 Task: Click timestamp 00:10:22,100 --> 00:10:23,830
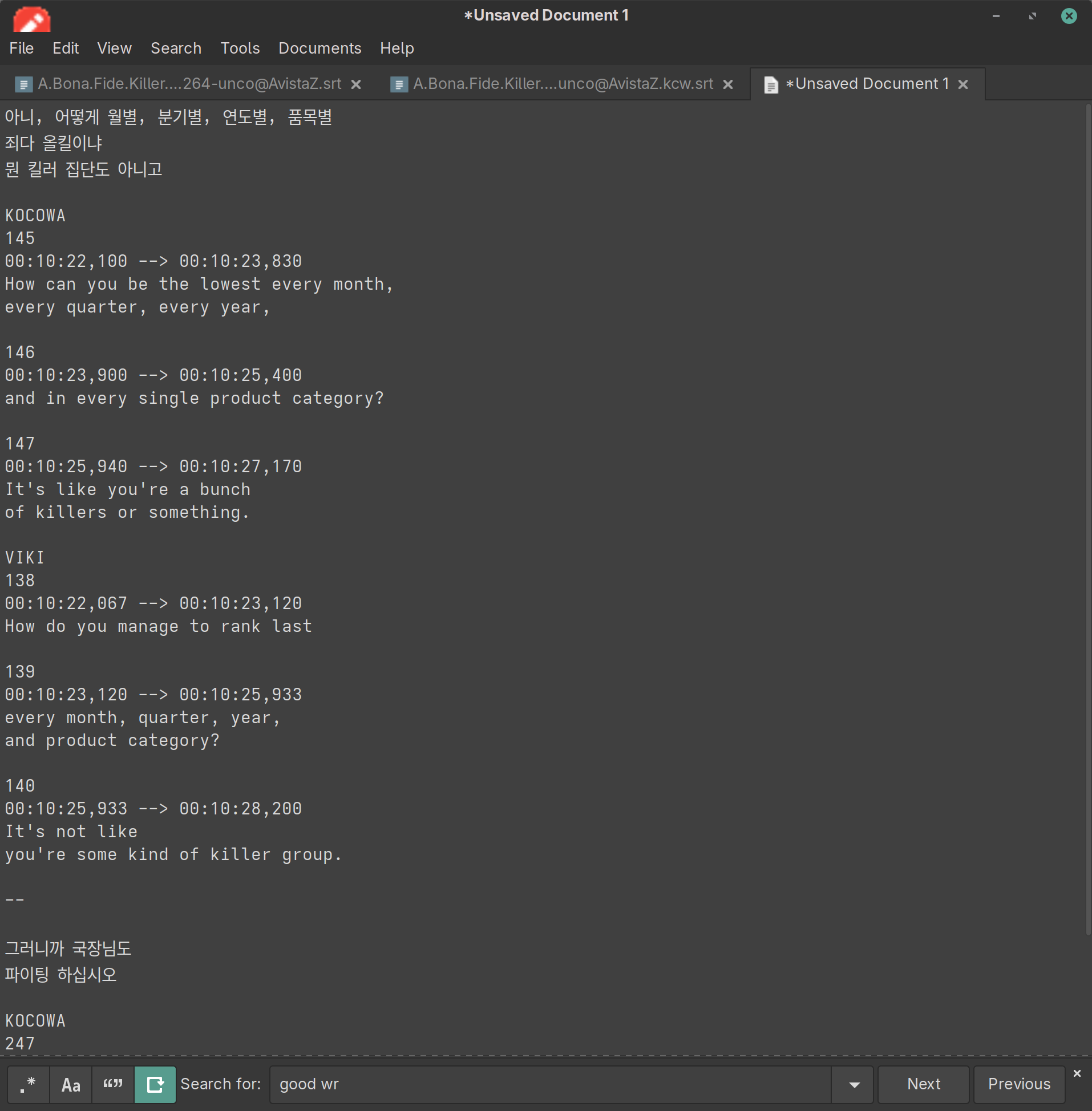(153, 261)
